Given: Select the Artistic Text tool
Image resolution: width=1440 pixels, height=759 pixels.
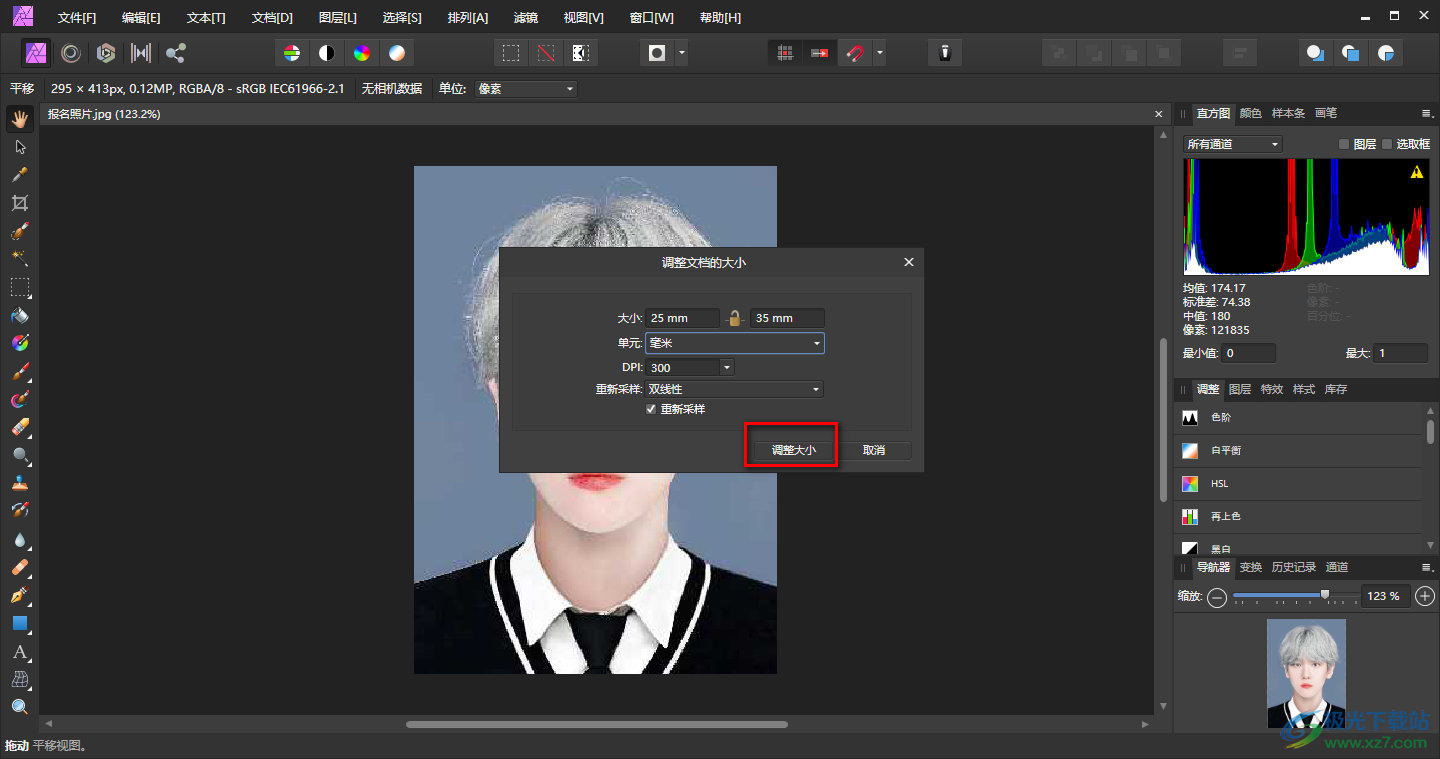Looking at the screenshot, I should click(19, 651).
